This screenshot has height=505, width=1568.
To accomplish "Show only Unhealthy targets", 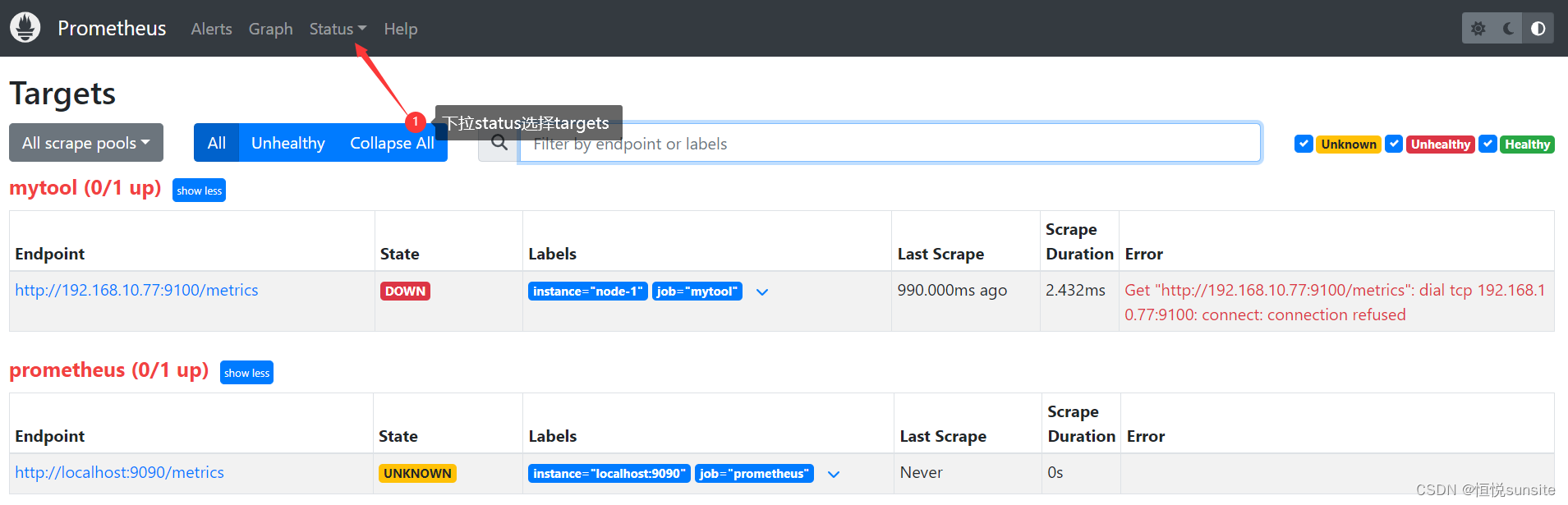I will pos(287,143).
